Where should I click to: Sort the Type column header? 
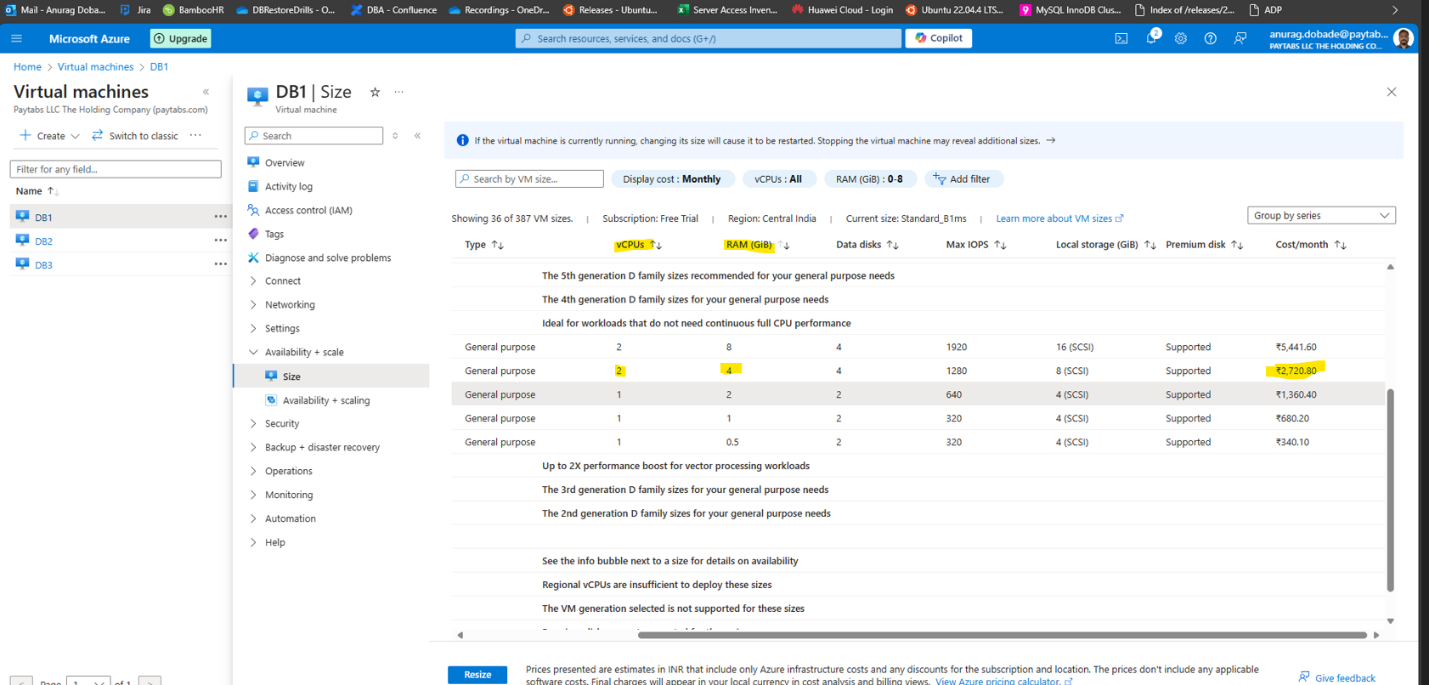[x=484, y=245]
